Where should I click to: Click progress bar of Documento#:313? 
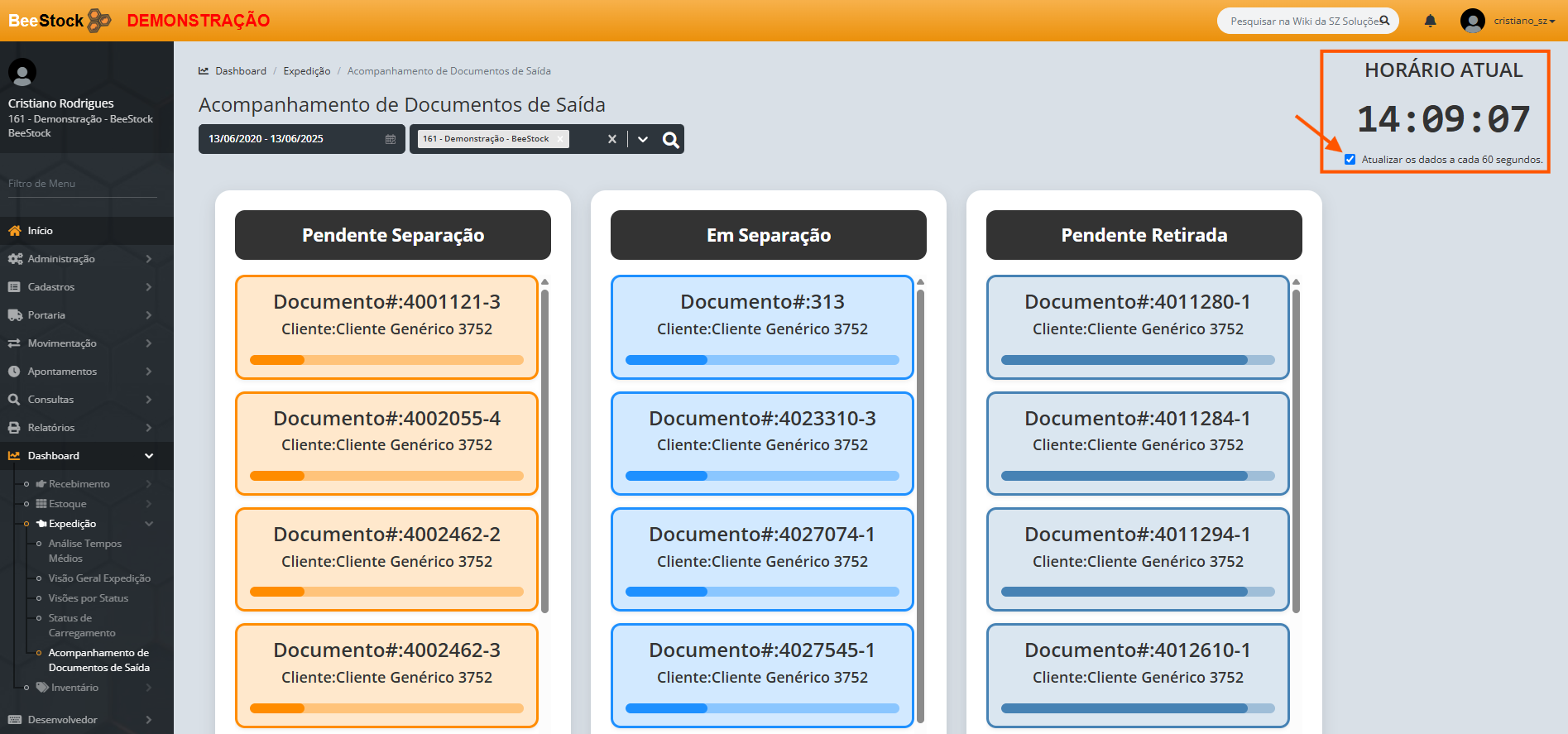click(x=762, y=360)
